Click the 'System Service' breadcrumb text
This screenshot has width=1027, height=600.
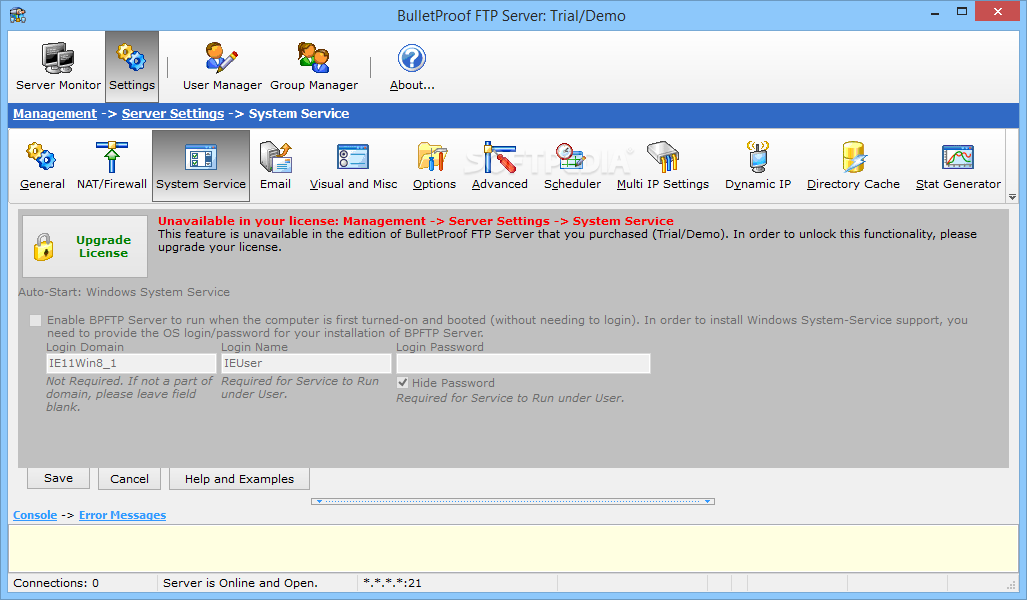[x=299, y=113]
